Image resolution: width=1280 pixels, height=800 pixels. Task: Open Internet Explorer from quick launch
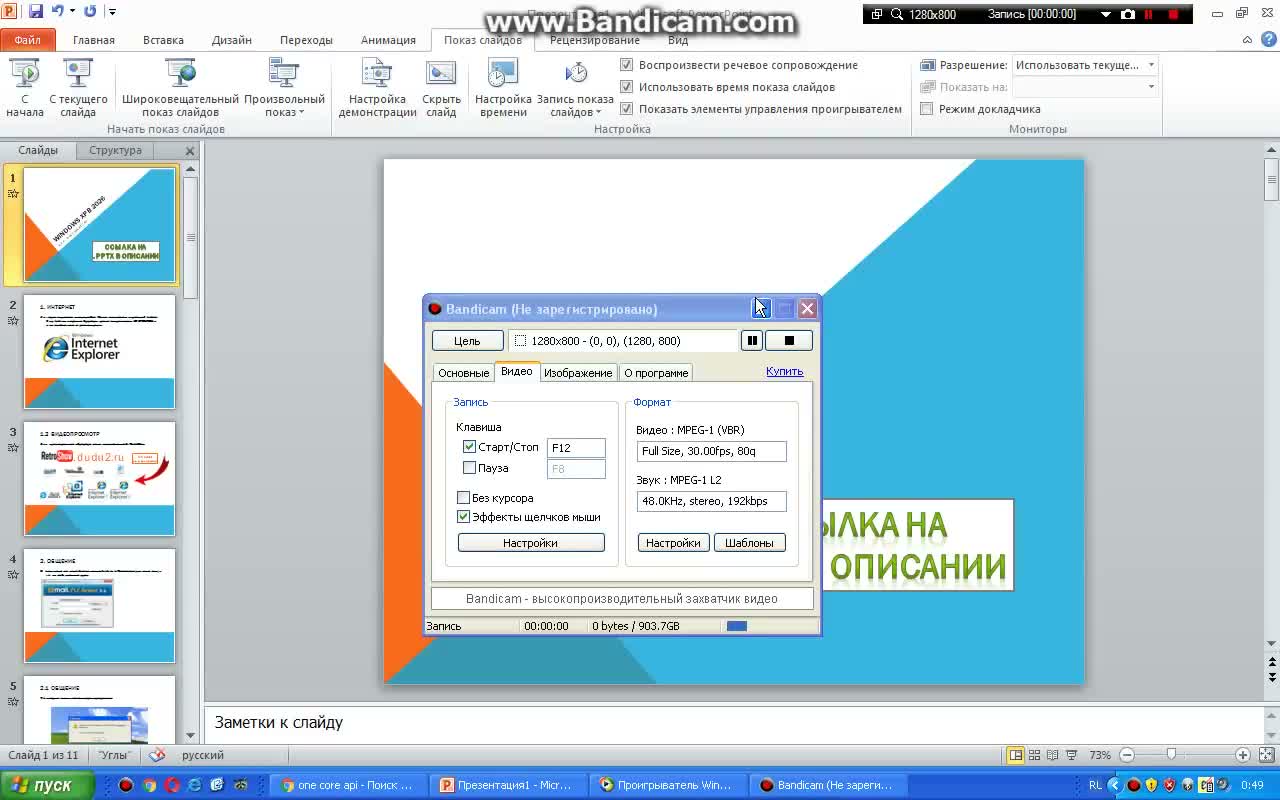[x=195, y=785]
